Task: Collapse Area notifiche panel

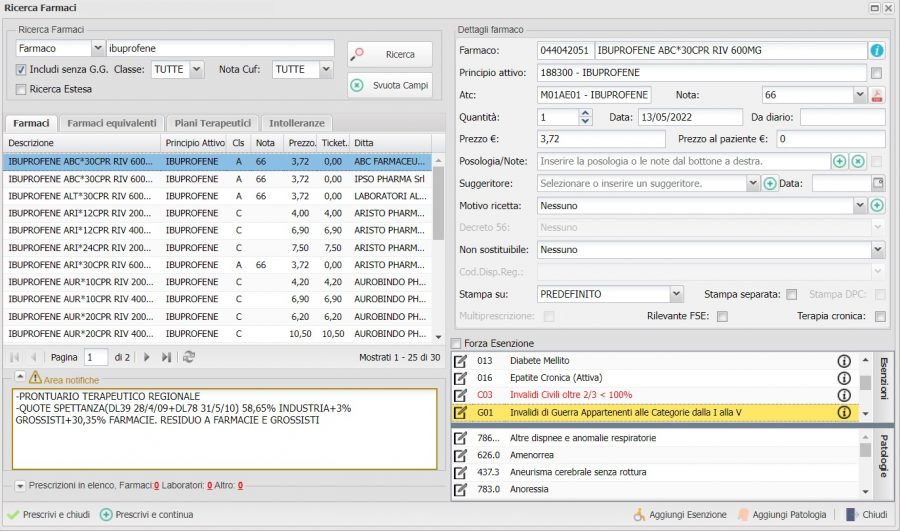Action: click(x=20, y=377)
